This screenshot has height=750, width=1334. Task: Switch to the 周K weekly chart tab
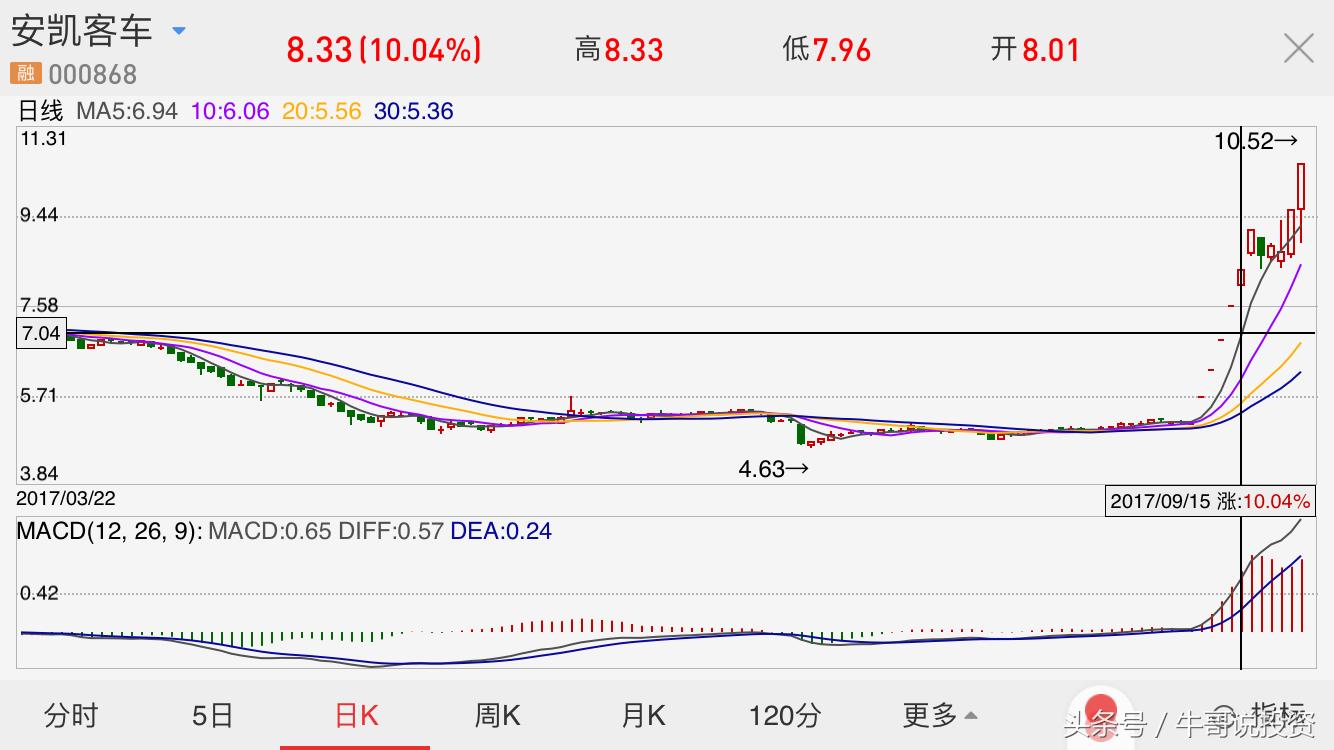click(496, 716)
